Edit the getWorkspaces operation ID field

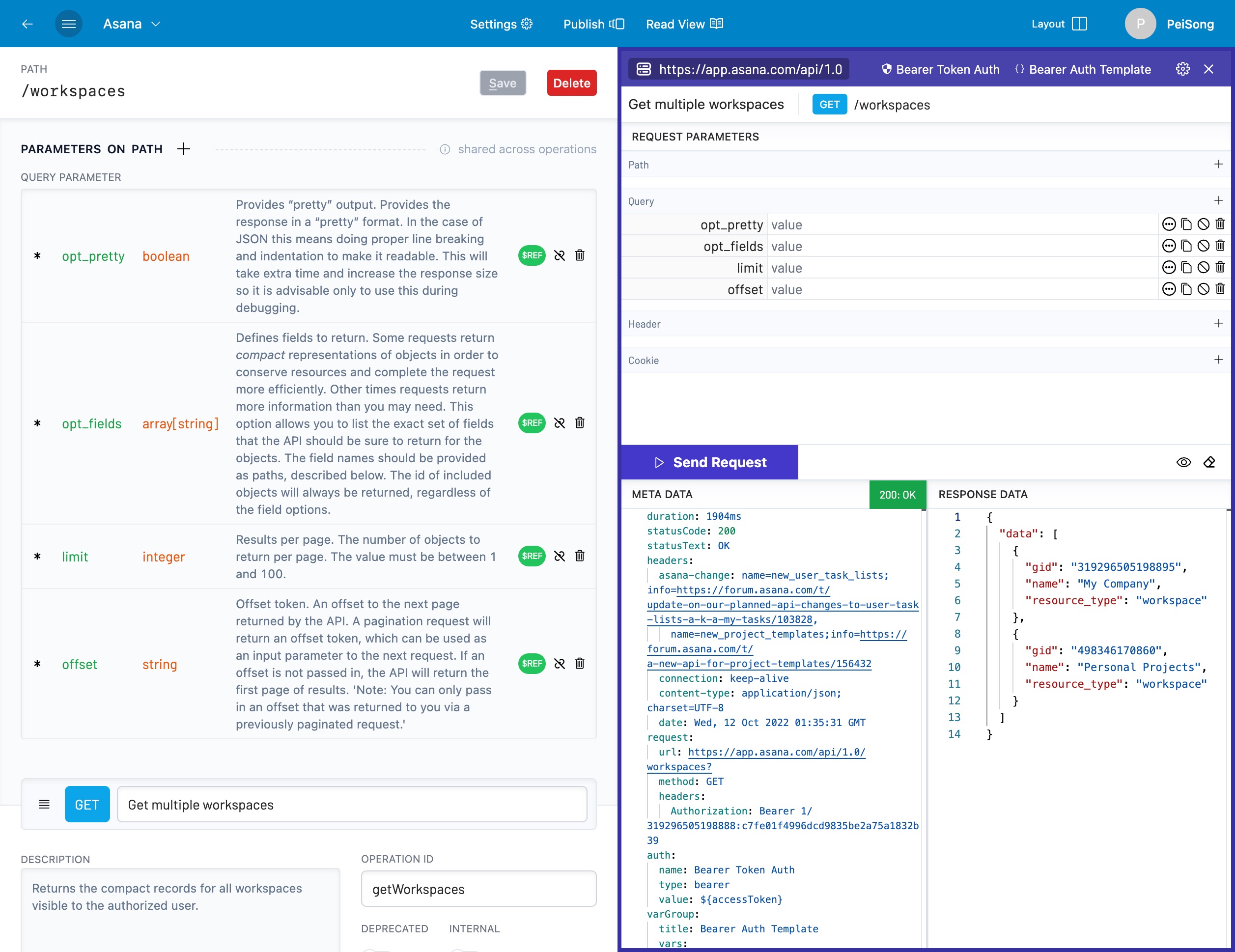(478, 889)
